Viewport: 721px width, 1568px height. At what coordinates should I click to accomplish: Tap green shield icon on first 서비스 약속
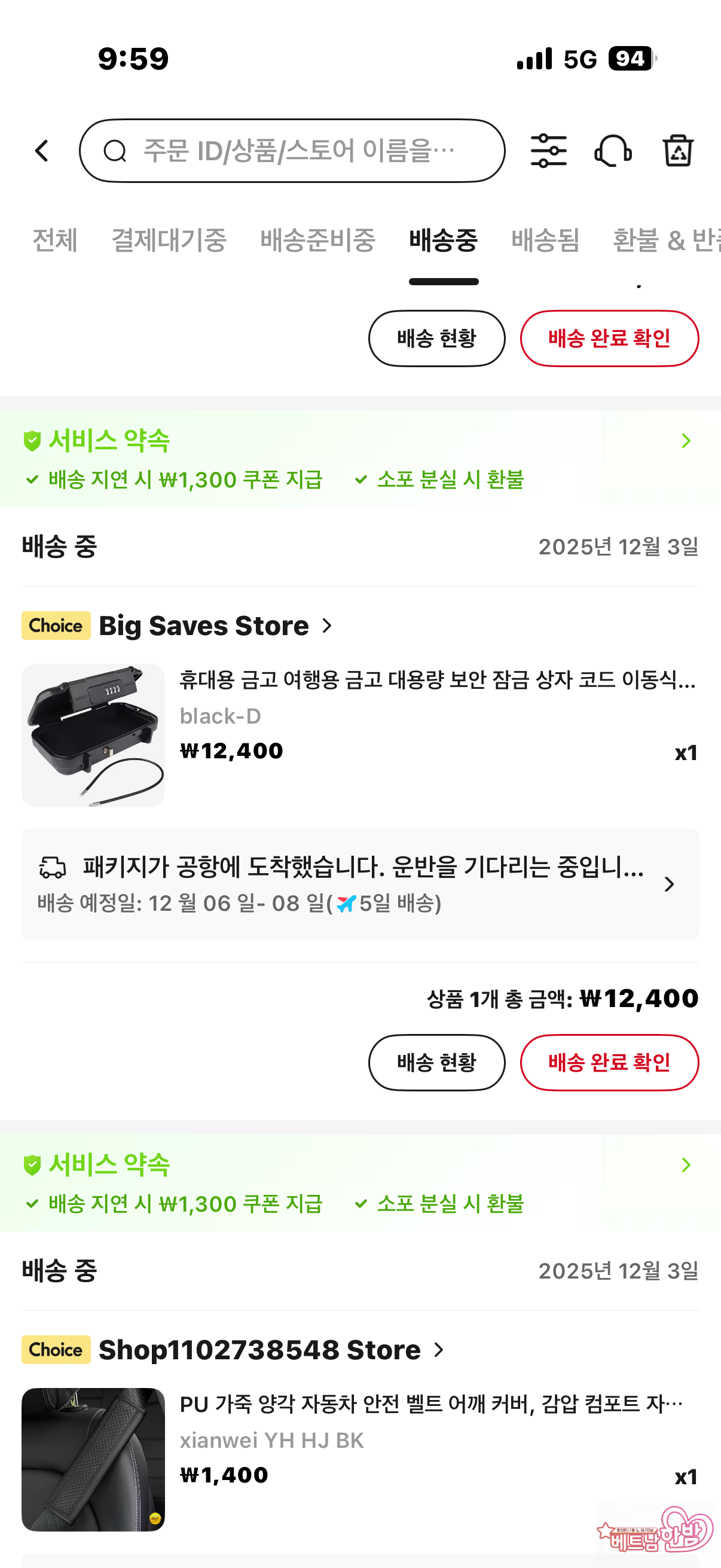[x=32, y=441]
